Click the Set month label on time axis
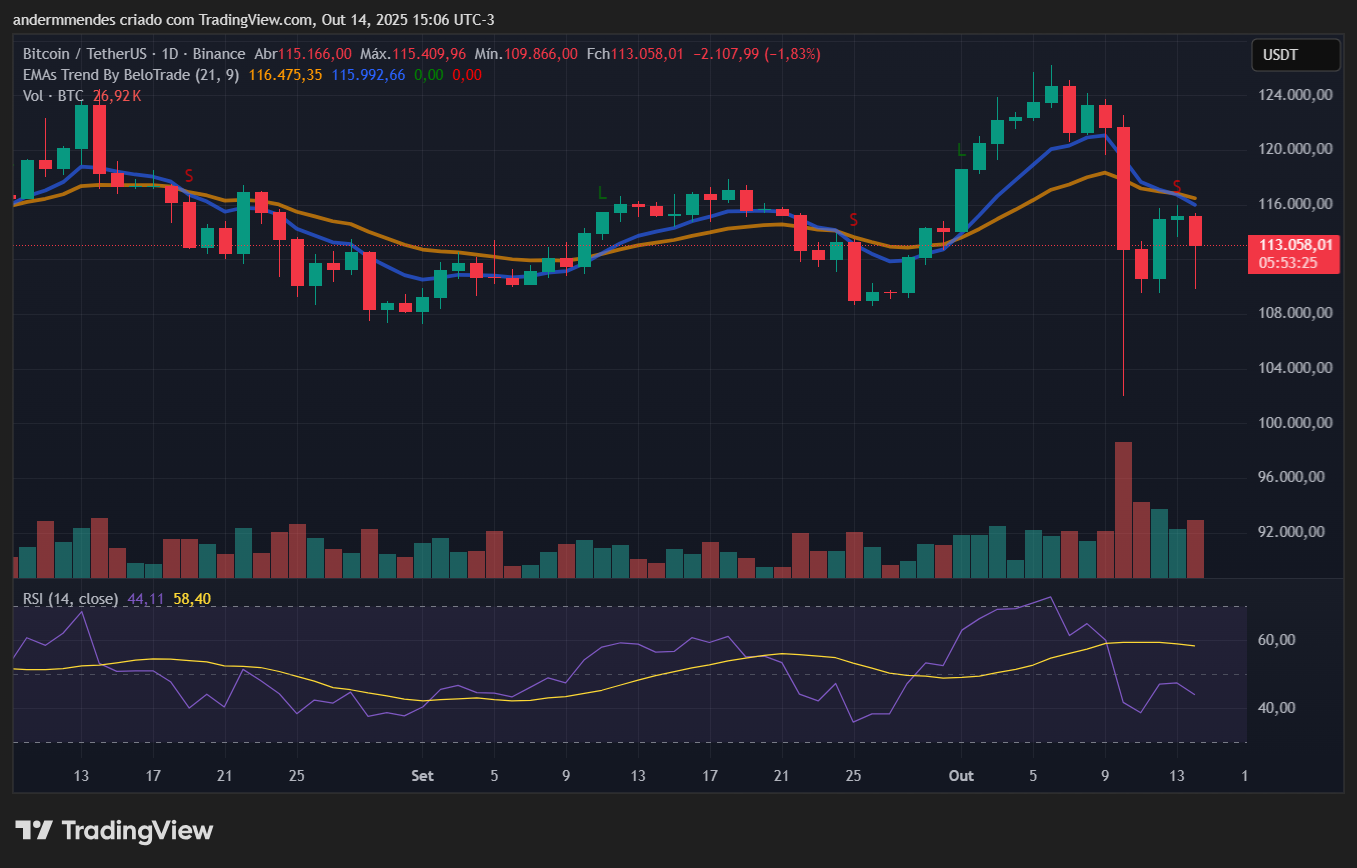 click(423, 776)
